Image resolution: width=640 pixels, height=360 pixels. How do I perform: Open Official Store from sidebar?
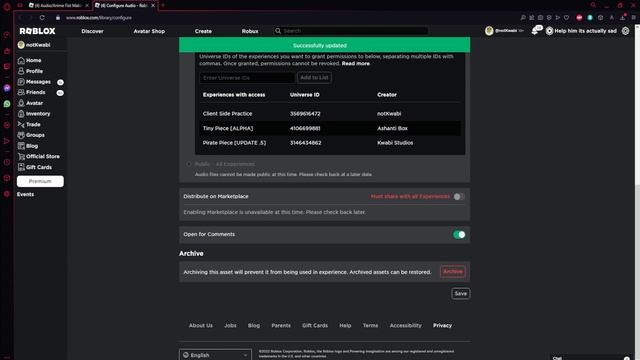point(39,156)
